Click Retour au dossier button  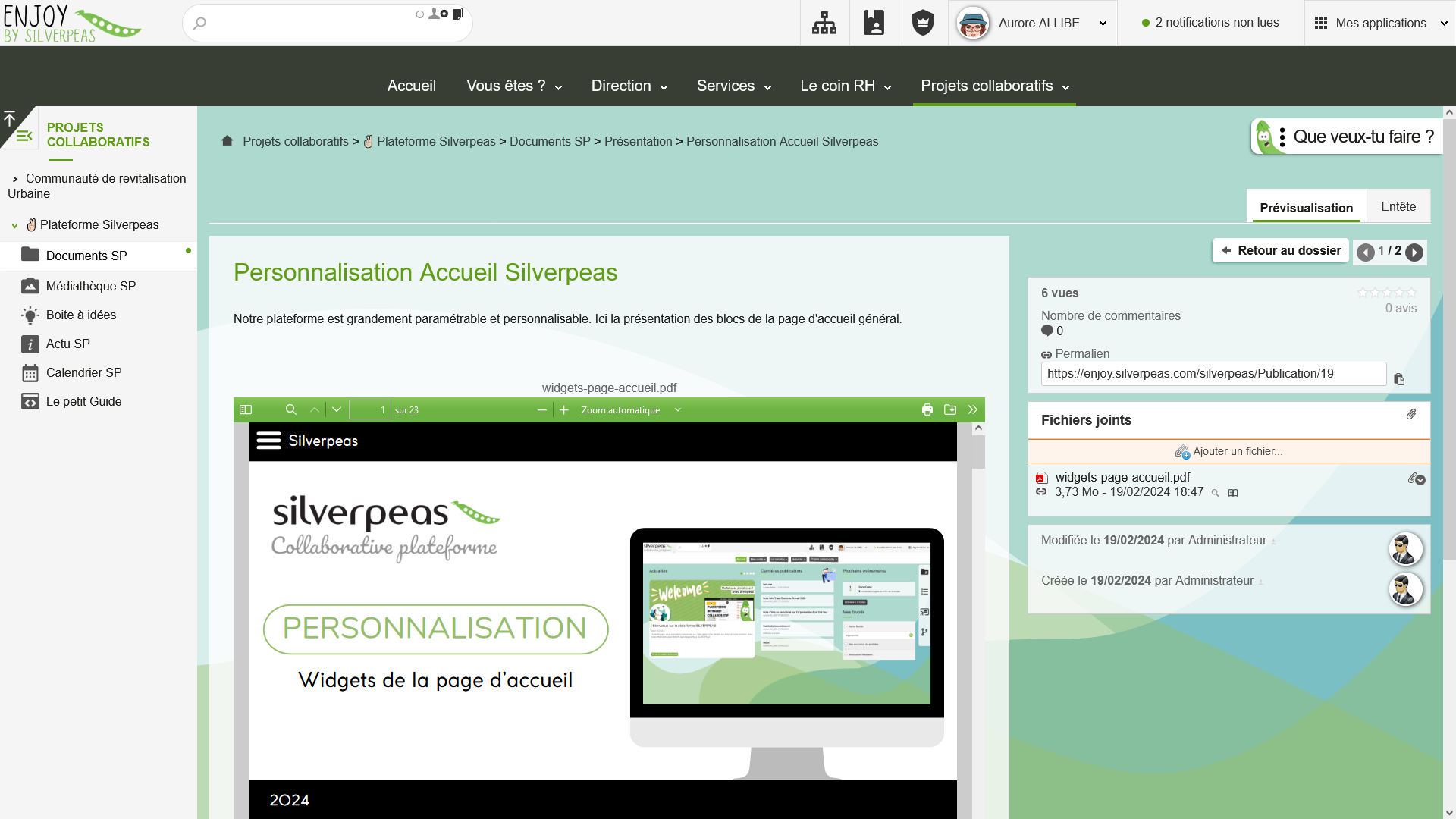(1281, 250)
